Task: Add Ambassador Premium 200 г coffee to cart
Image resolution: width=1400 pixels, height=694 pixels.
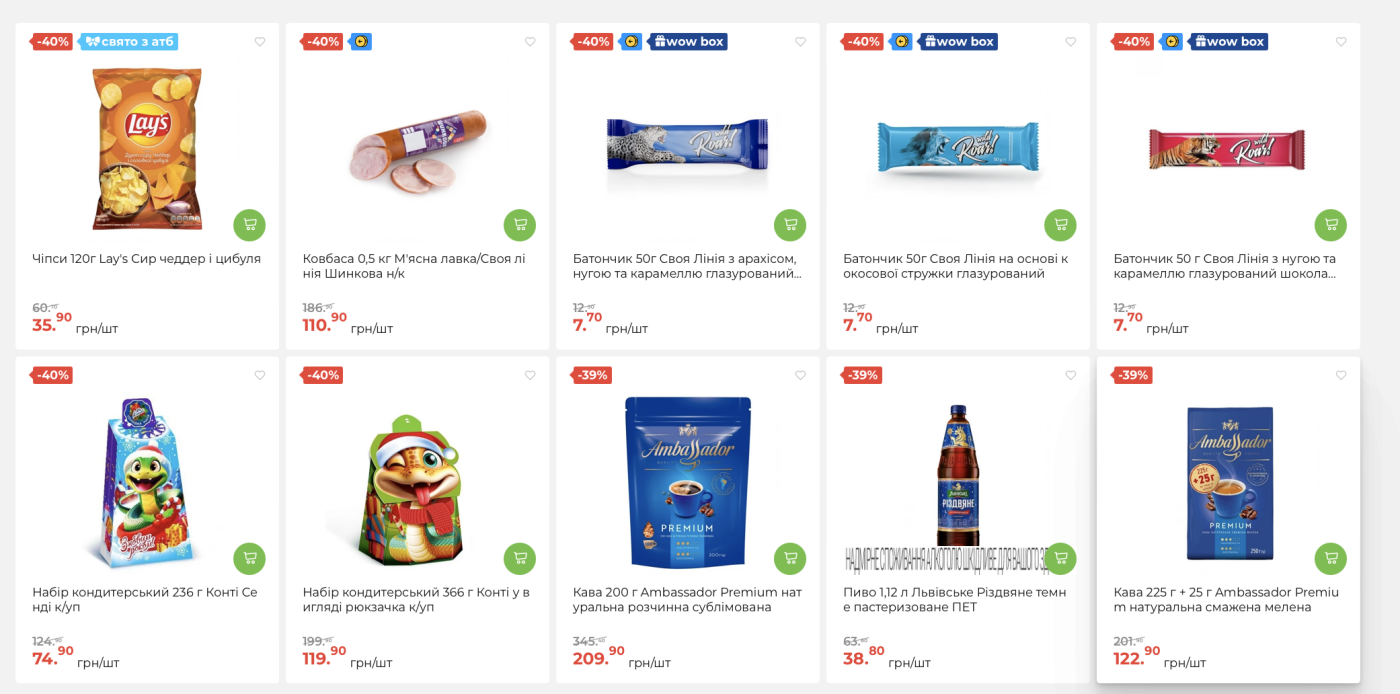Action: click(790, 559)
